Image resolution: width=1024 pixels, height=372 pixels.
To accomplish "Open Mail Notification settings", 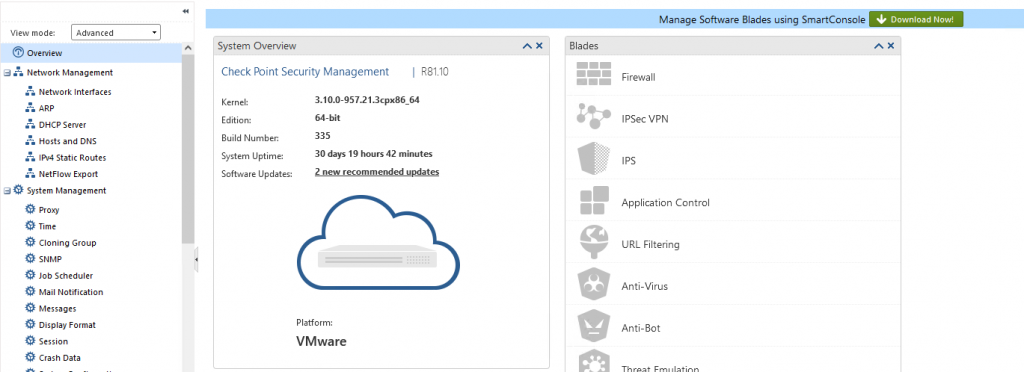I will (71, 292).
